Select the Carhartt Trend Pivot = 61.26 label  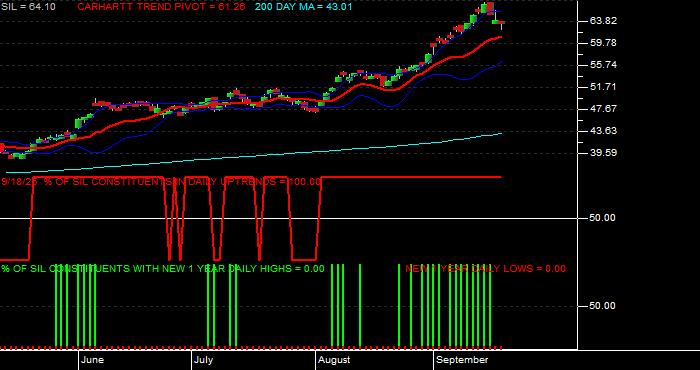pos(161,7)
